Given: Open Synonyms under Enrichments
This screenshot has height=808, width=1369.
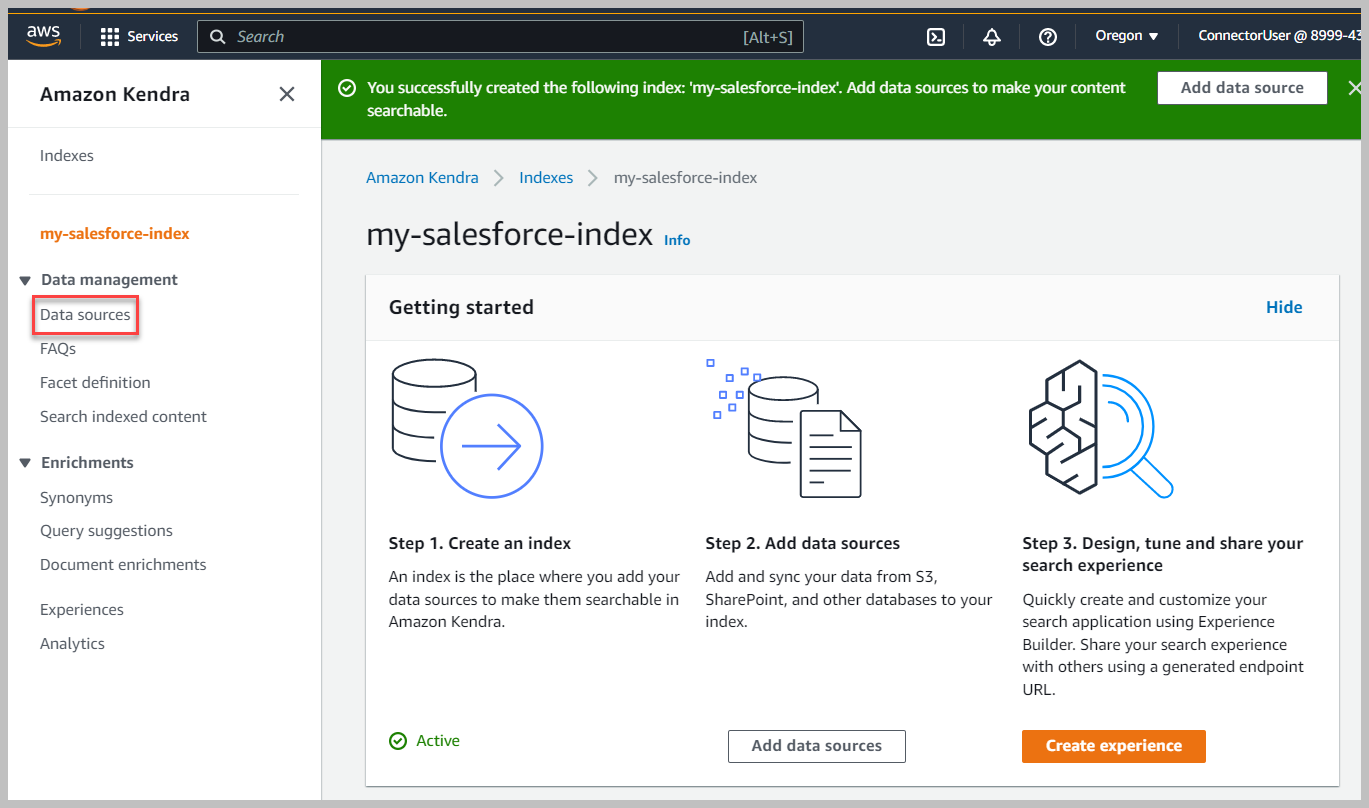Looking at the screenshot, I should pos(76,498).
